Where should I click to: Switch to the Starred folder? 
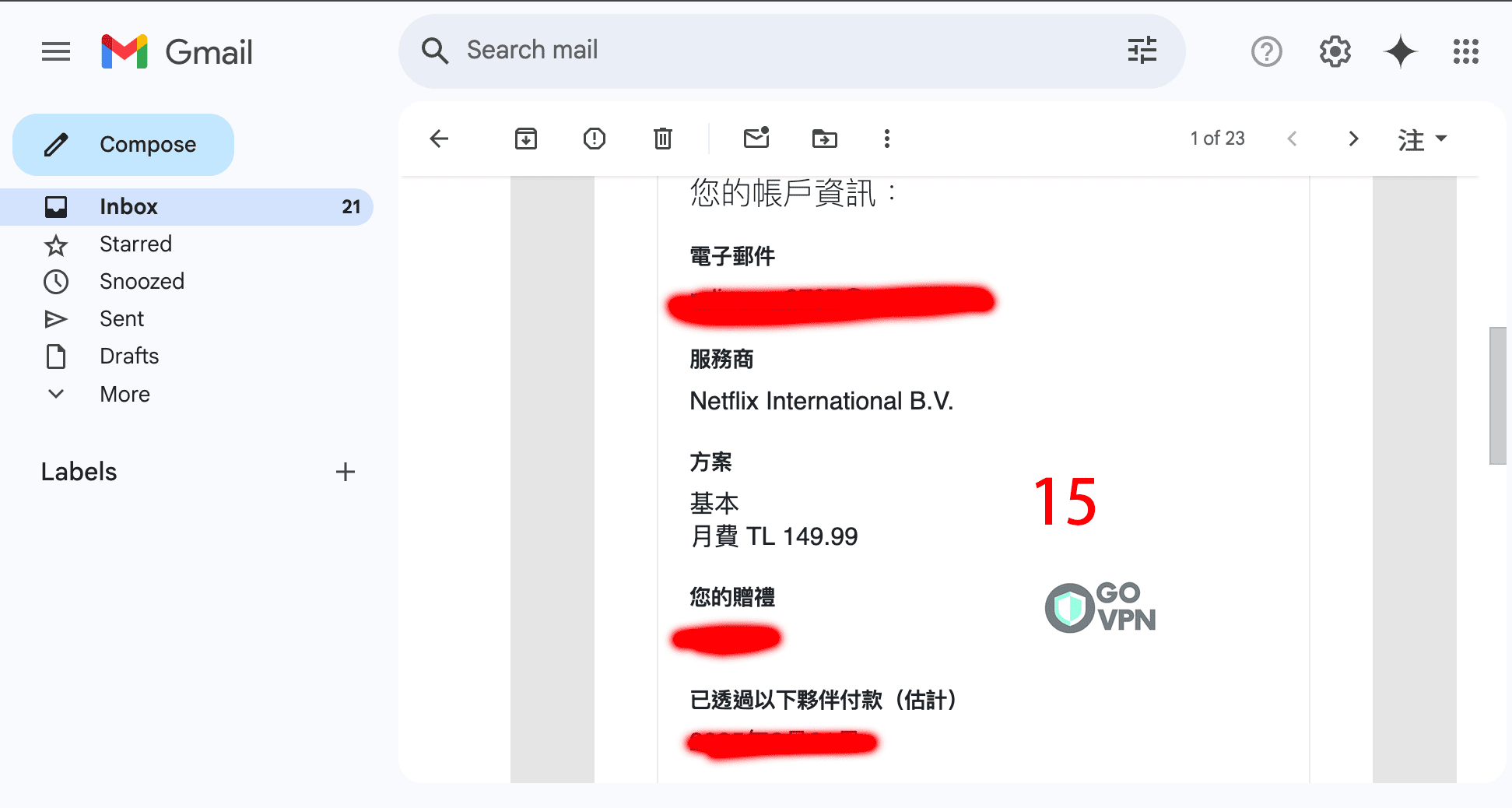135,244
